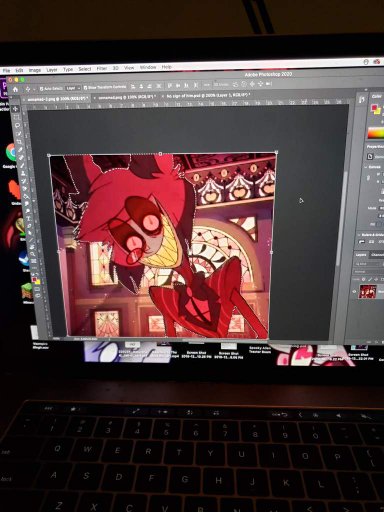Open the Filter menu
This screenshot has width=384, height=512.
[102, 69]
